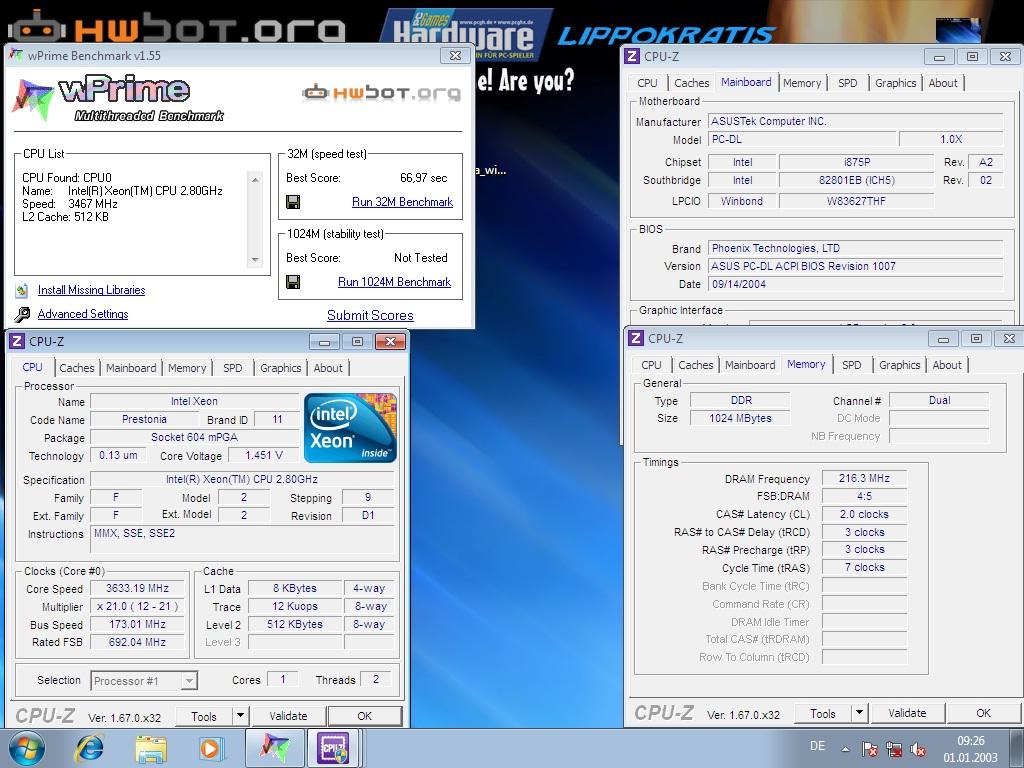Click OK button in CPU window
The height and width of the screenshot is (768, 1024).
(364, 716)
